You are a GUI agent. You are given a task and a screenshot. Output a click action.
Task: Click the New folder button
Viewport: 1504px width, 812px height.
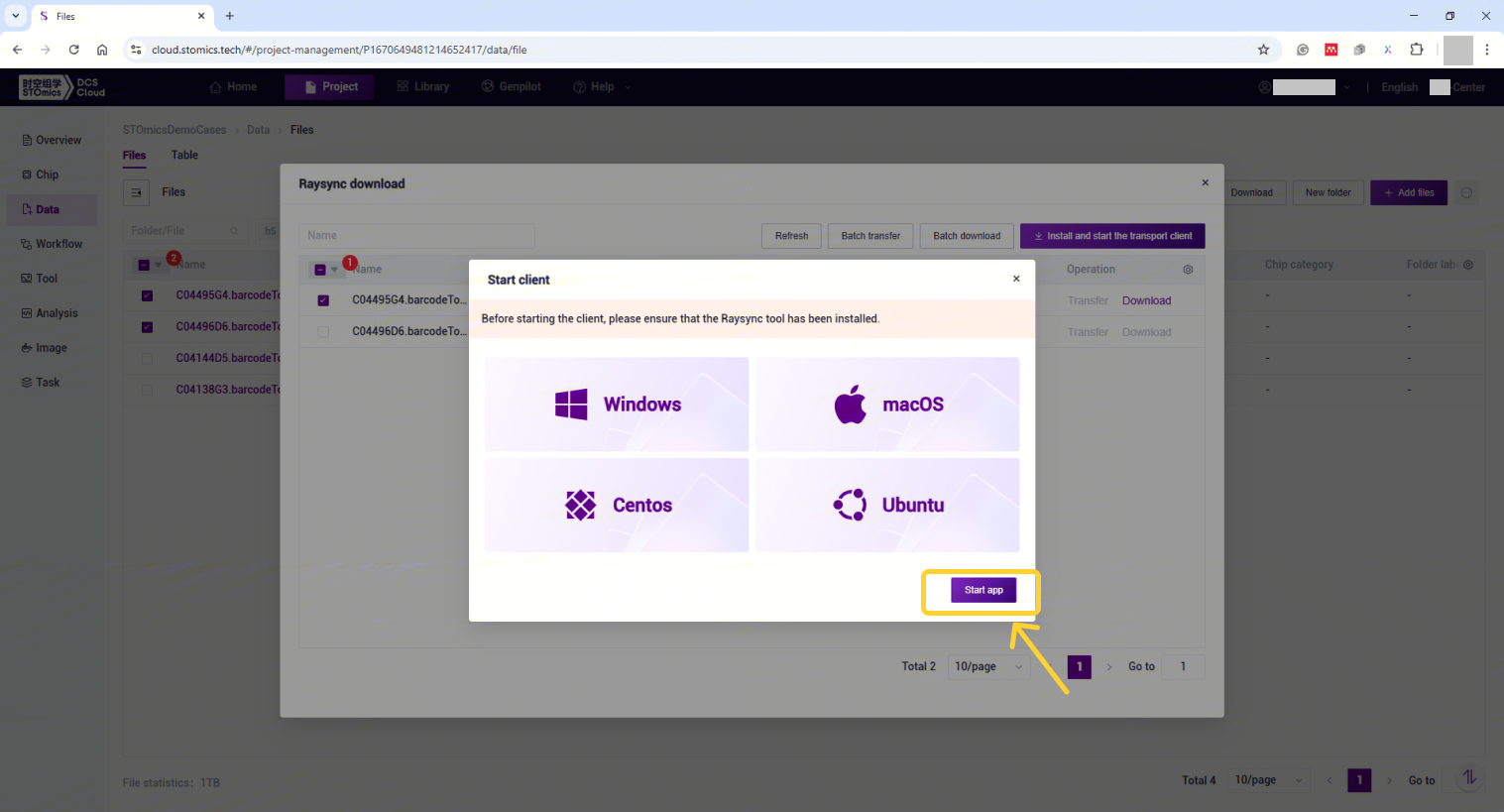click(x=1328, y=192)
